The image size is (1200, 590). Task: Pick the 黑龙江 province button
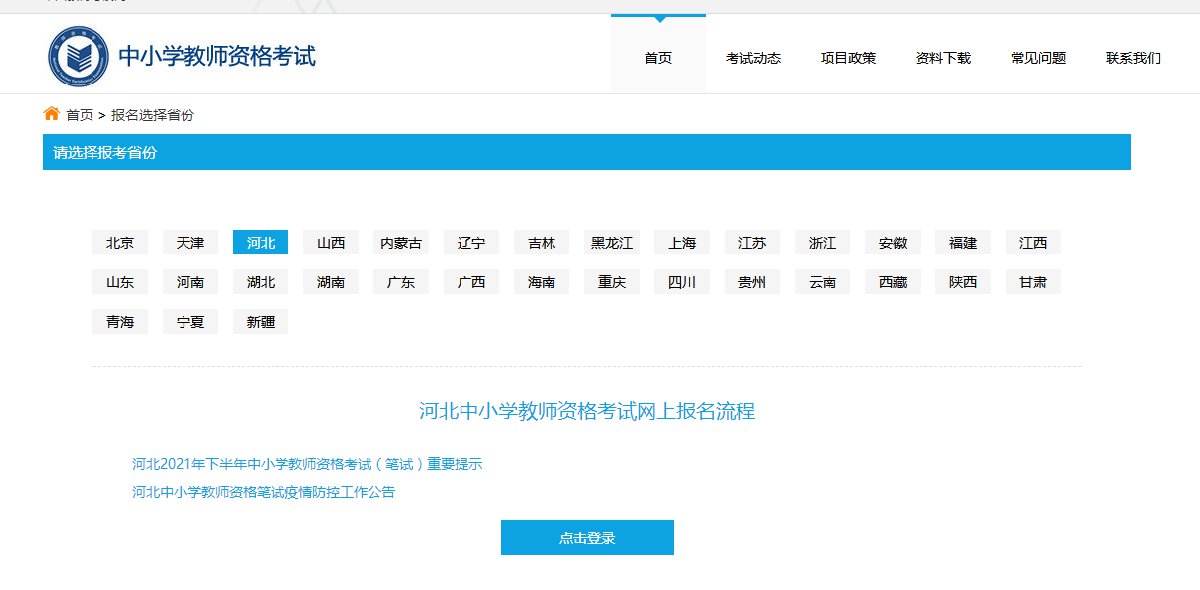point(612,242)
